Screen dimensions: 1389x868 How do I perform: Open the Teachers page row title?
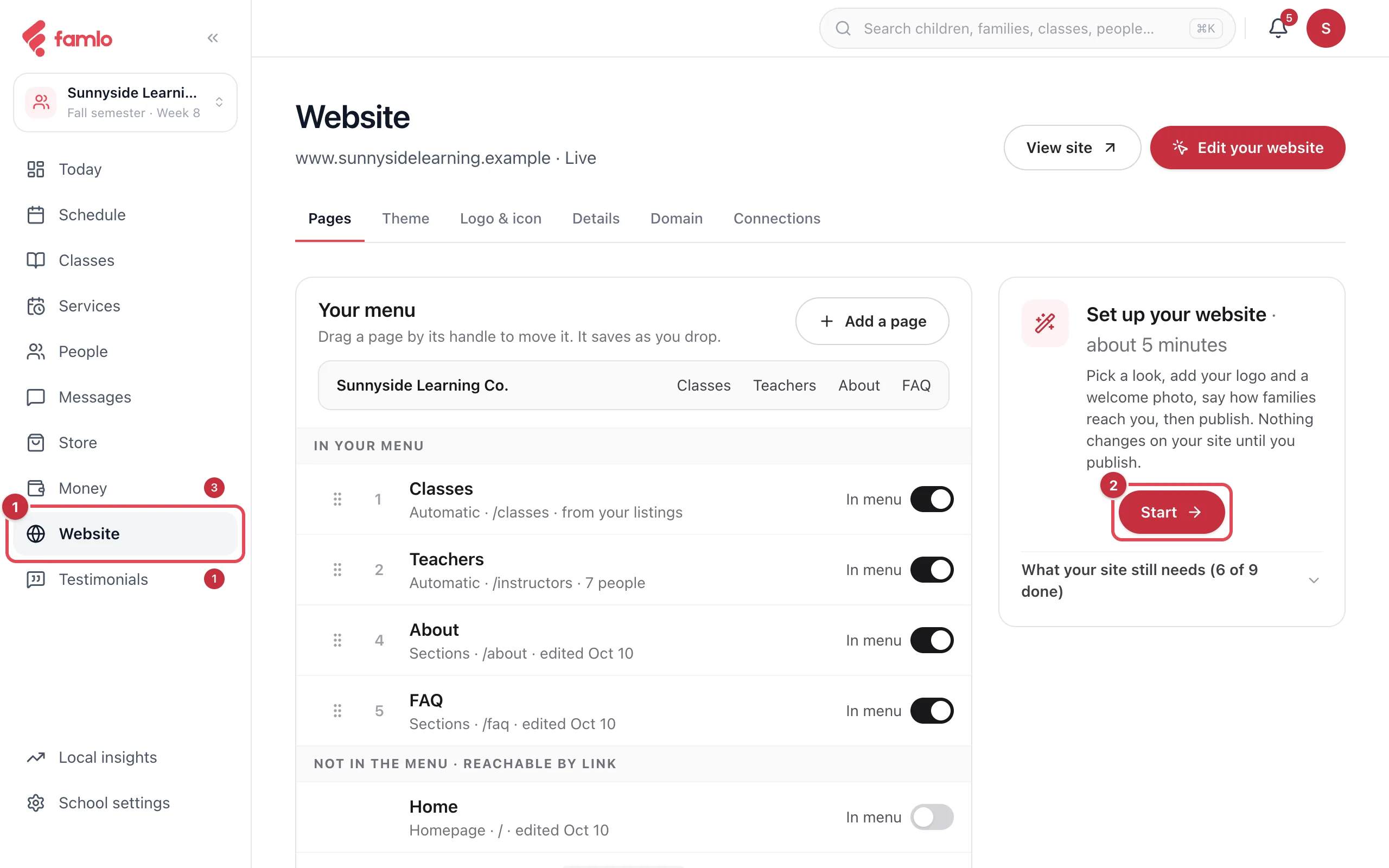click(x=446, y=559)
